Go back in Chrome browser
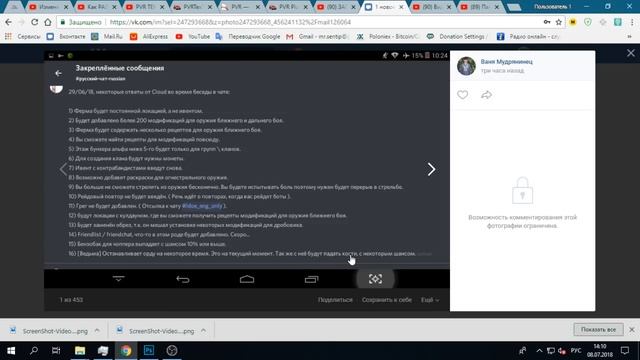640x360 pixels. [9, 22]
